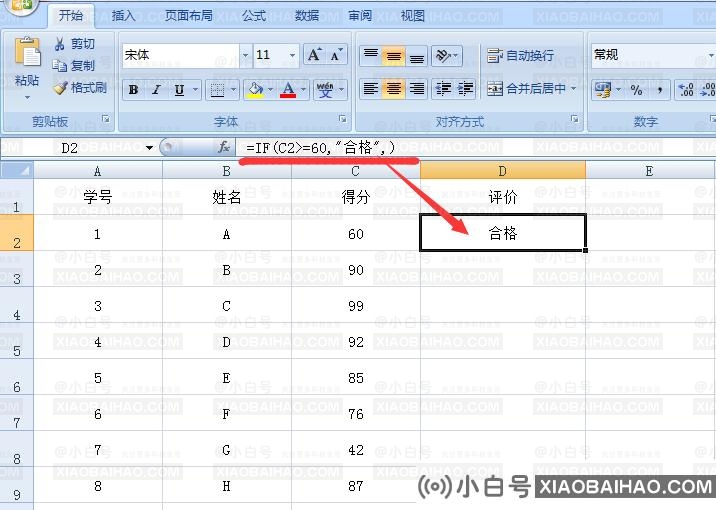Select the Format Painter (格式刷) brush
This screenshot has height=510, width=716.
(60, 88)
